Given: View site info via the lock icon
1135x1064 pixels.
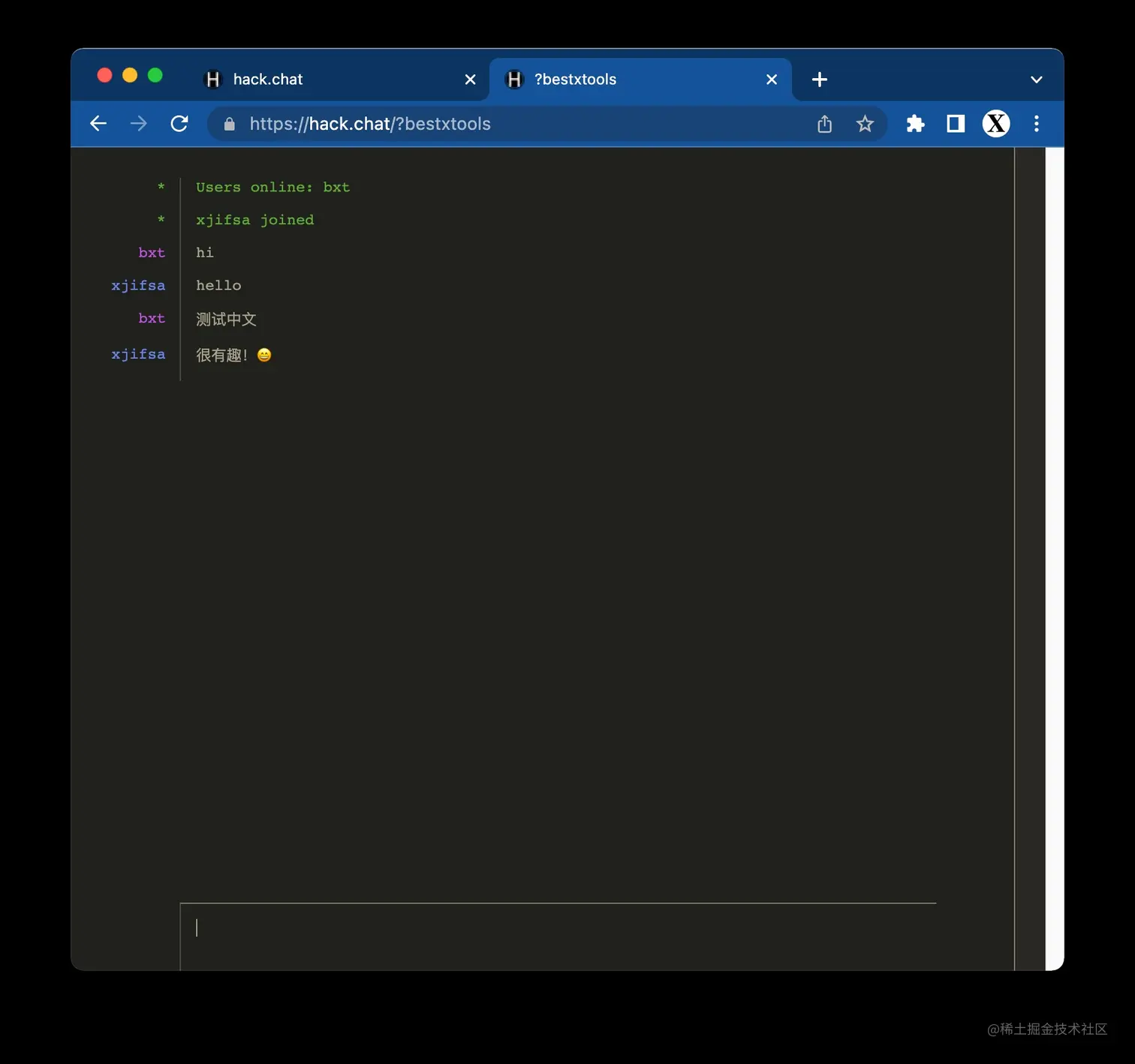Looking at the screenshot, I should [x=230, y=124].
